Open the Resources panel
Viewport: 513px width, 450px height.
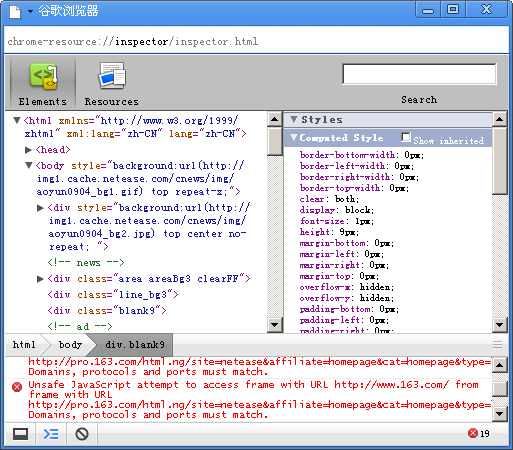coord(111,83)
